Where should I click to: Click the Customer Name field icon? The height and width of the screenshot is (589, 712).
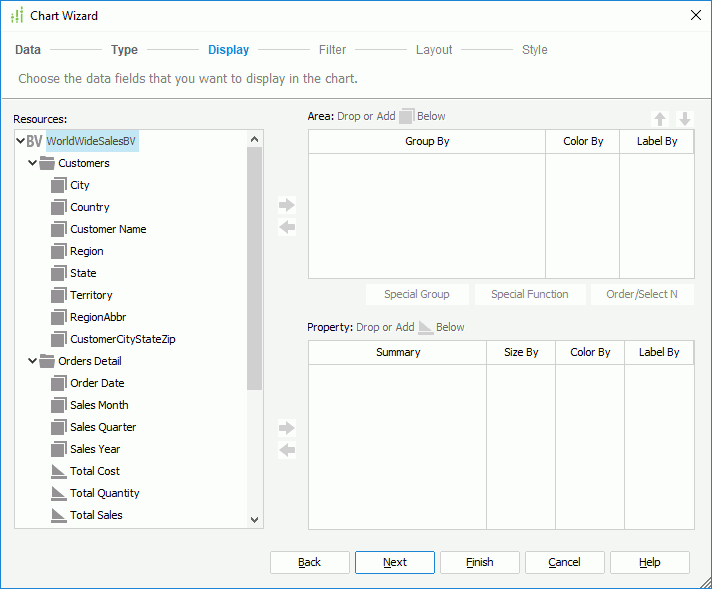pyautogui.click(x=59, y=229)
